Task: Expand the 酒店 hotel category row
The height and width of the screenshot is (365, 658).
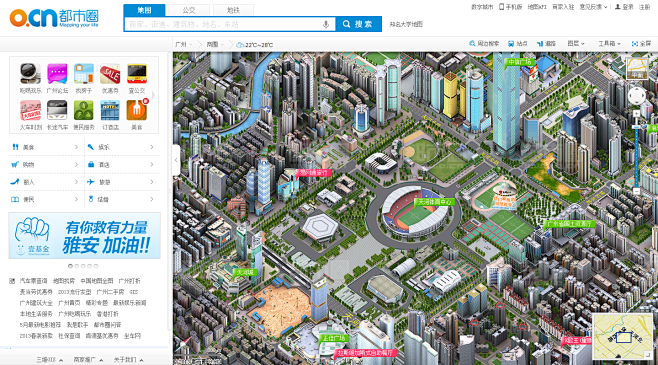Action: 120,165
